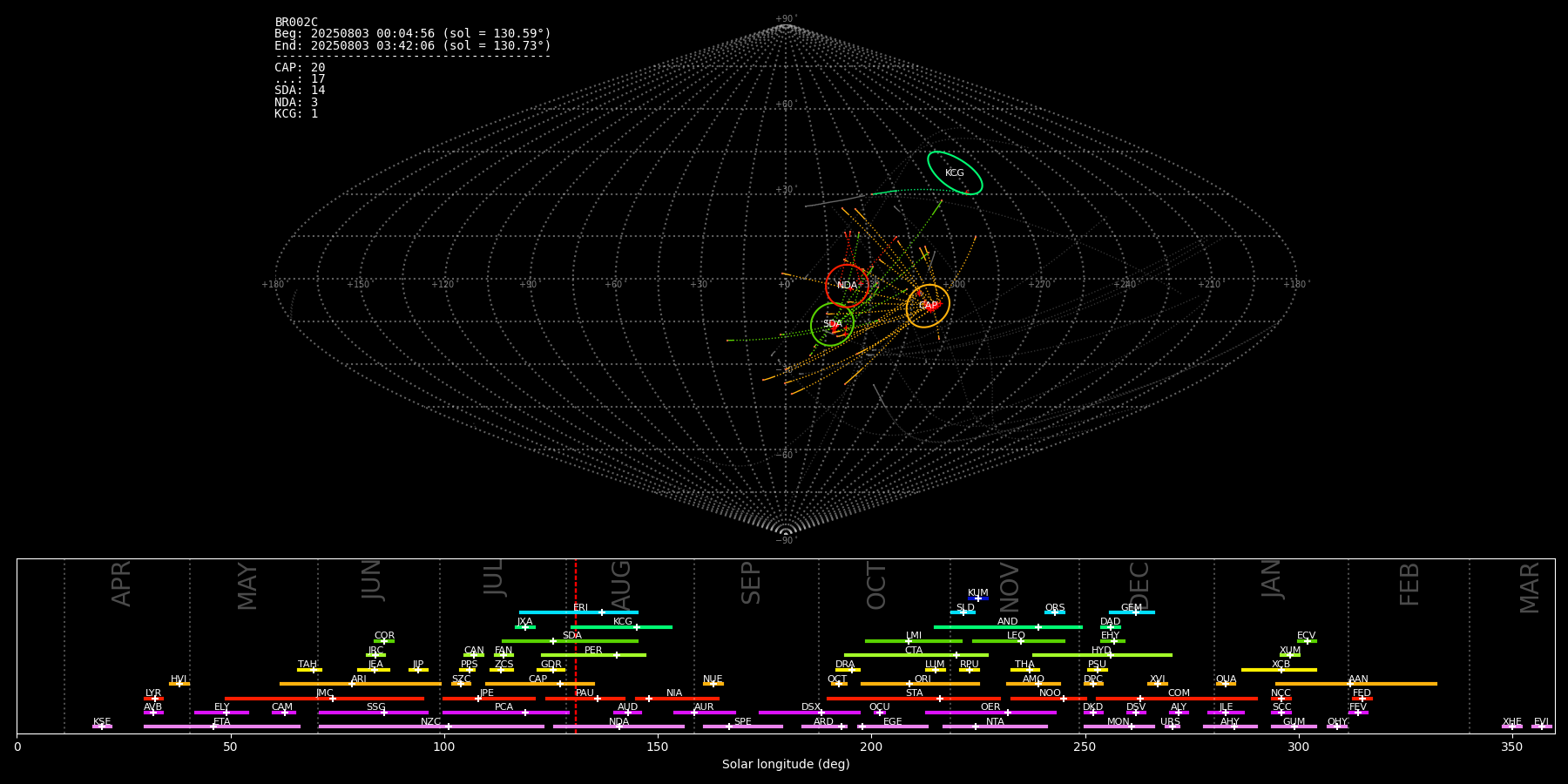Click the LEO shower label in timeline
1568x784 pixels.
pos(1017,636)
